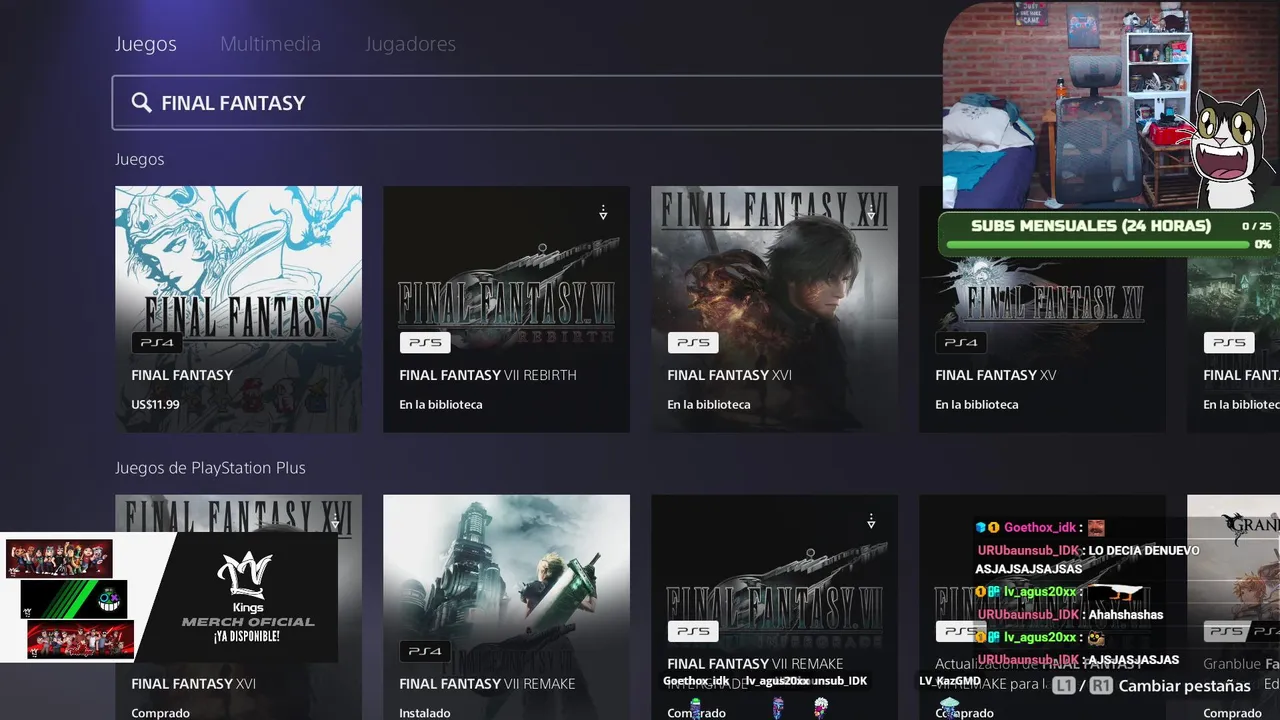Click the 'FINAL FANTASY VII REBIRTH' title text
Screen dimensions: 1280x720
(x=488, y=375)
